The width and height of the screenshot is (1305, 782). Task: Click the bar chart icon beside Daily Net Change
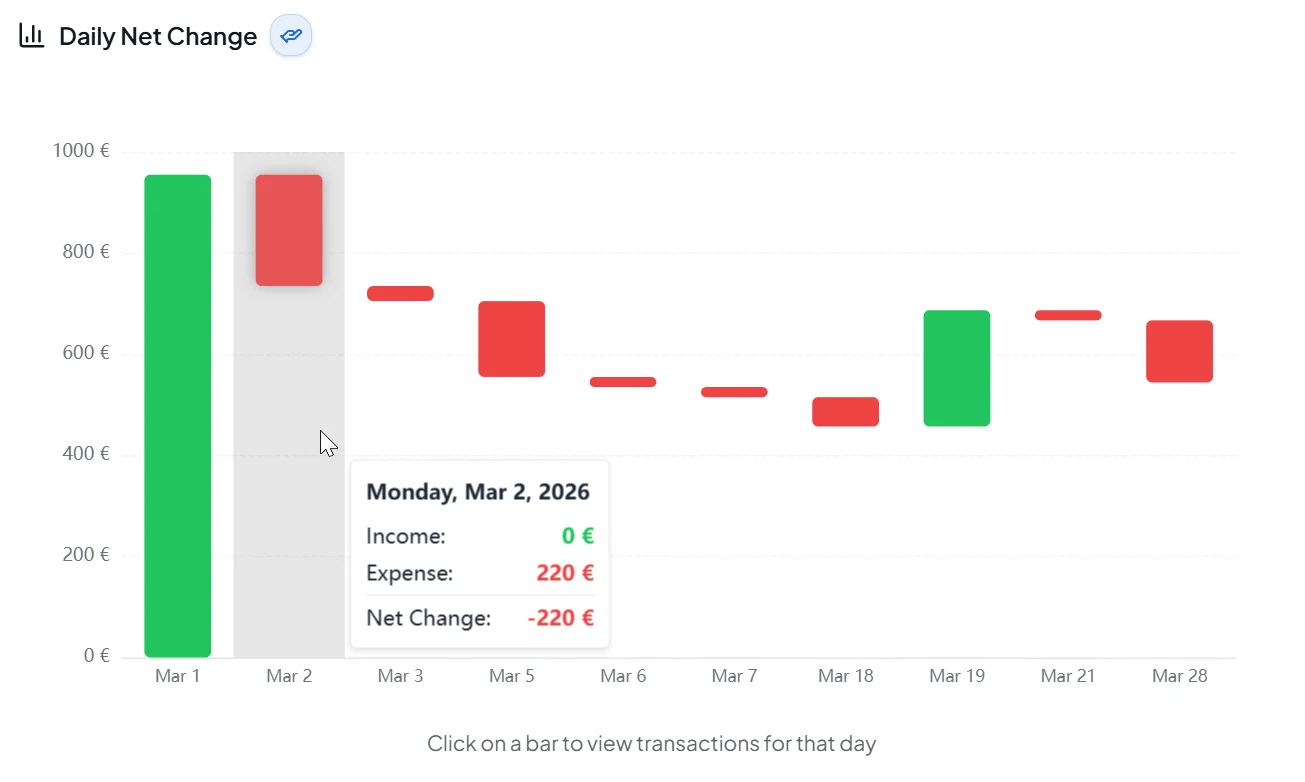click(31, 35)
